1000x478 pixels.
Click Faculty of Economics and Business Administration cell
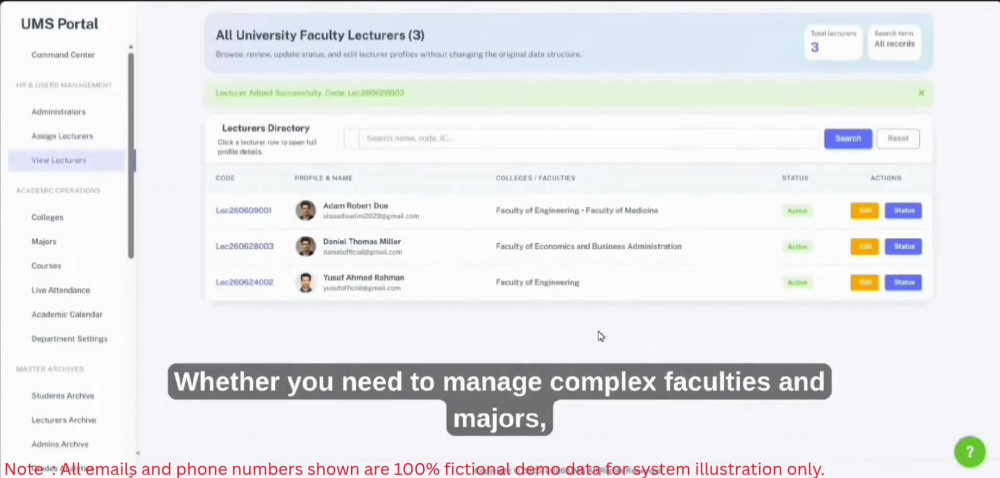(x=588, y=246)
